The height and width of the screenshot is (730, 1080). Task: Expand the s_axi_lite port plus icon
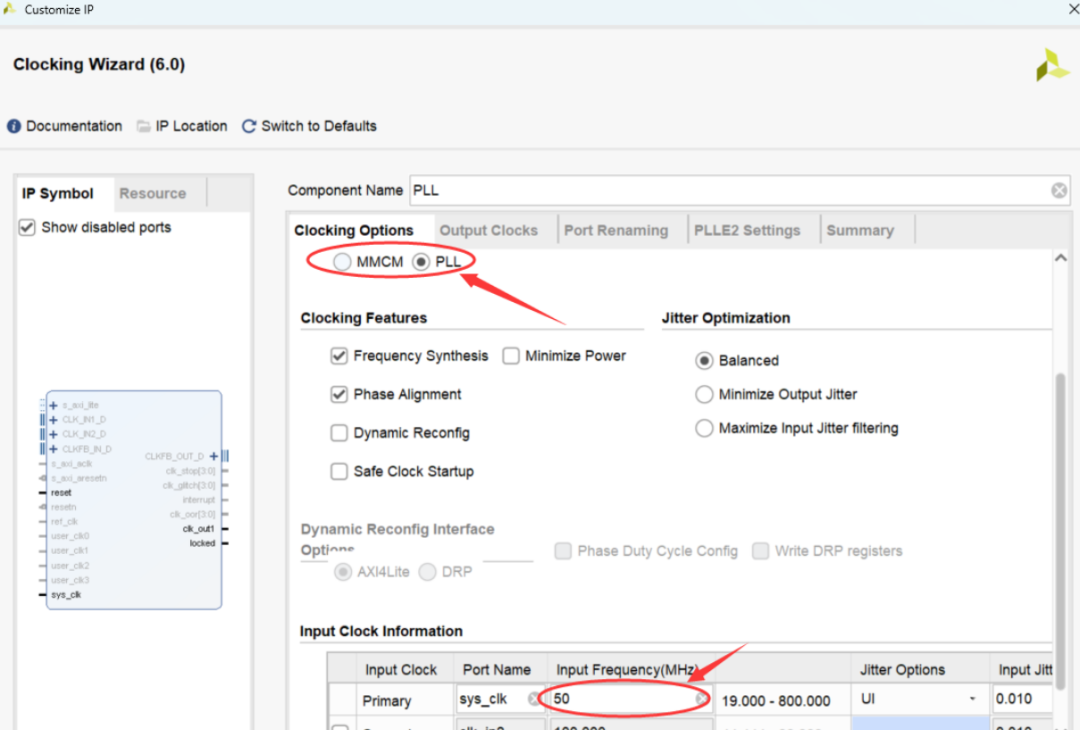pos(53,405)
